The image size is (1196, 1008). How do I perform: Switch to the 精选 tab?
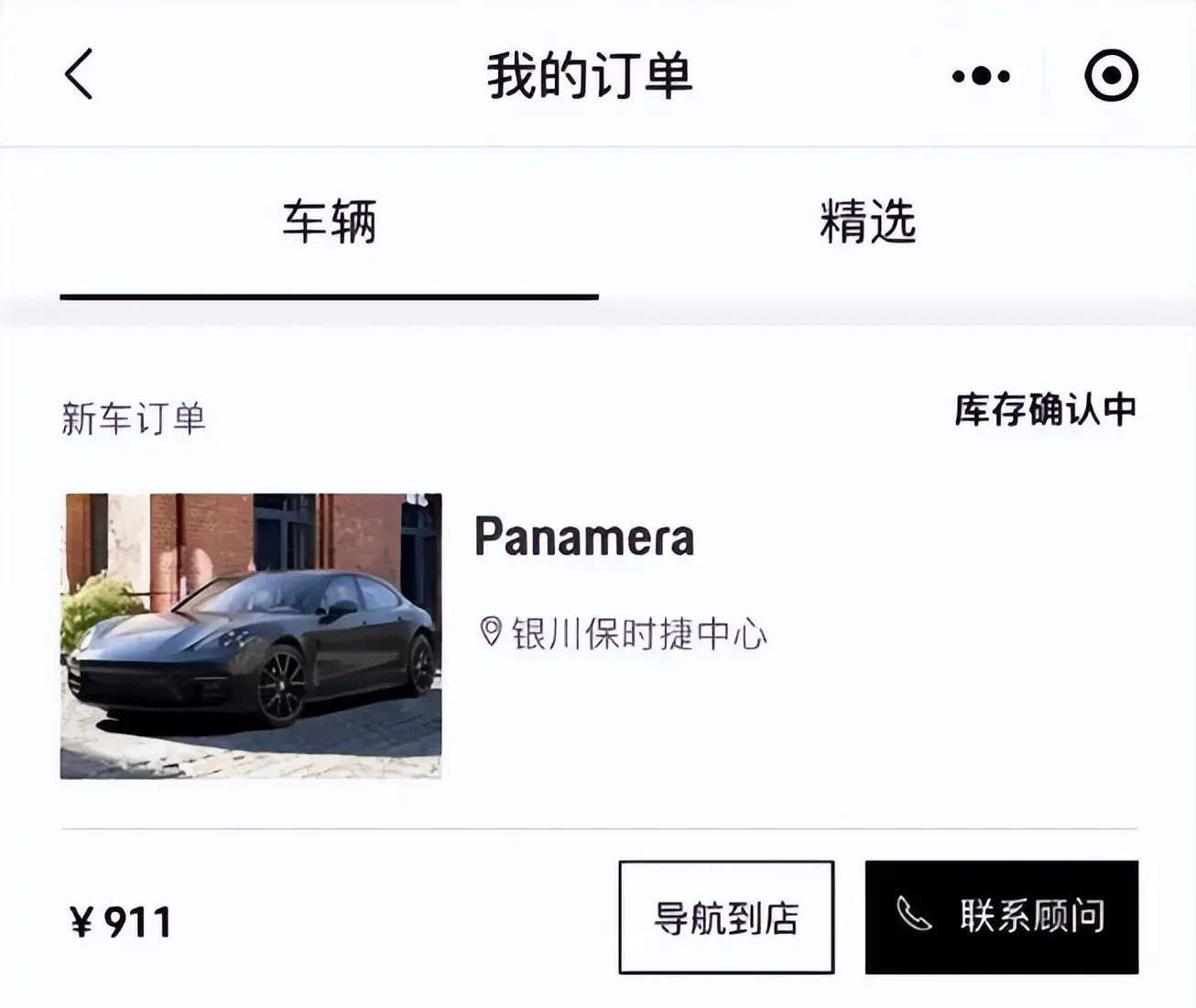coord(867,222)
